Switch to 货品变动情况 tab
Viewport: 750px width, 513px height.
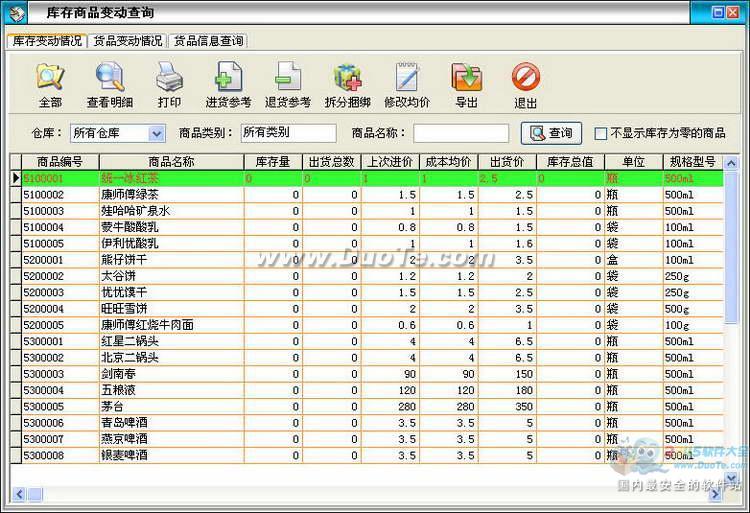[x=128, y=41]
